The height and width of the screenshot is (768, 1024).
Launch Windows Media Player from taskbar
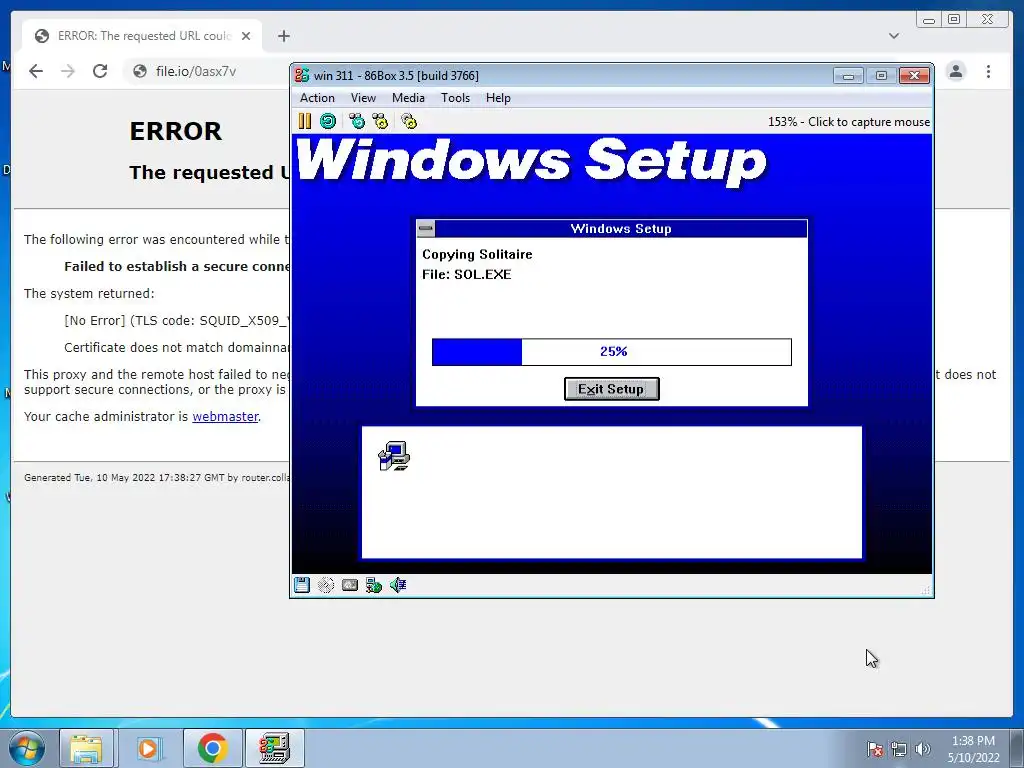[x=148, y=748]
